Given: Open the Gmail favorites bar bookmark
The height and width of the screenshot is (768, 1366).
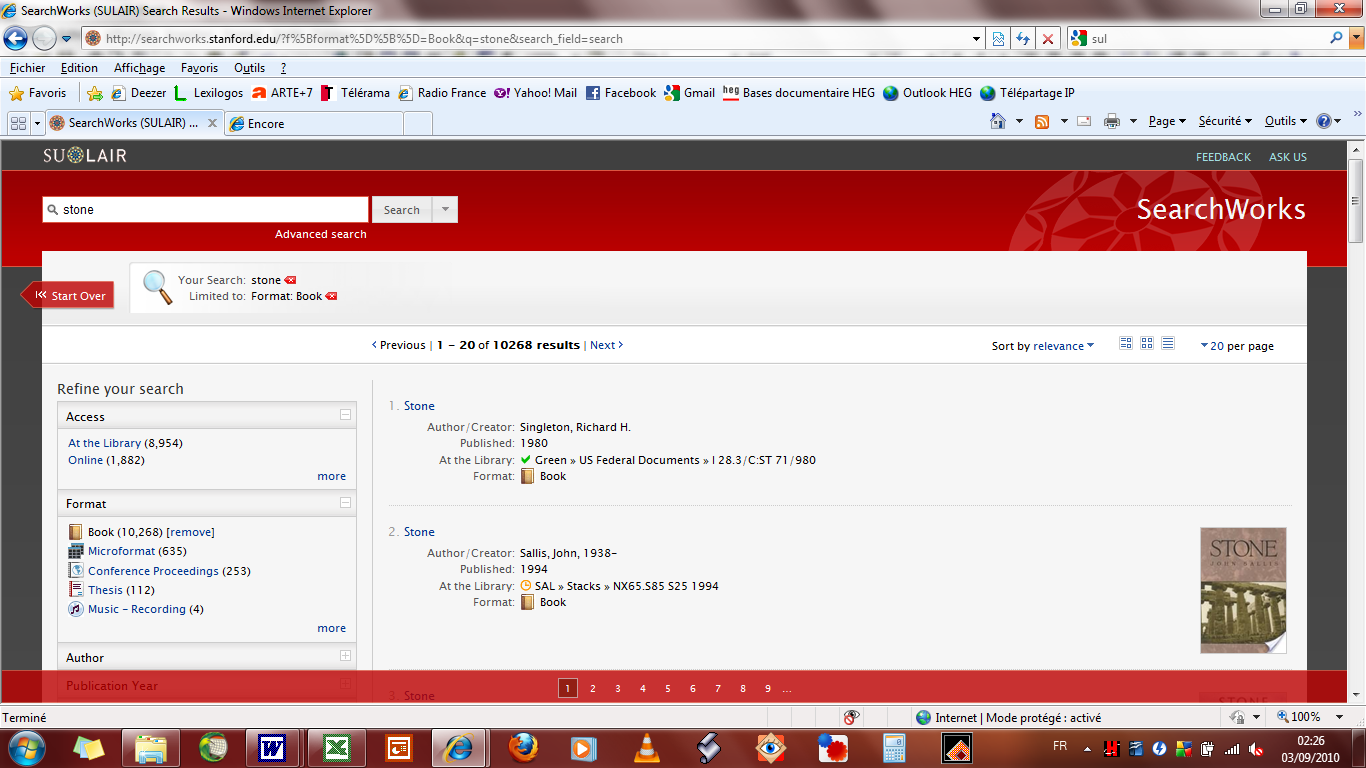Looking at the screenshot, I should (689, 93).
